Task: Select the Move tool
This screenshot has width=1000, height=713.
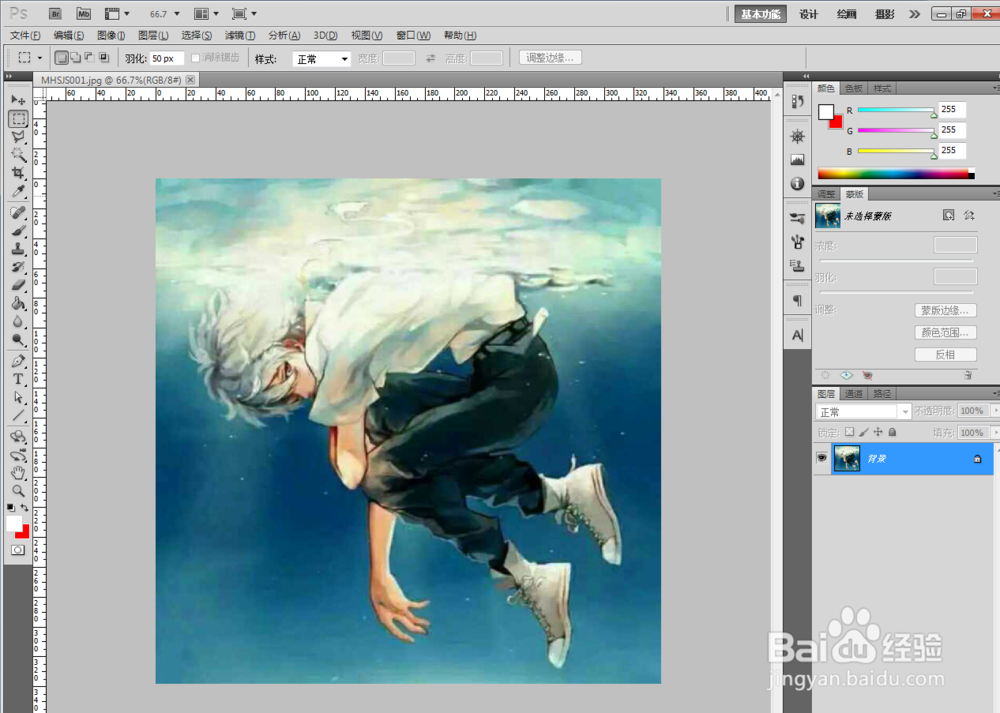Action: [x=18, y=100]
